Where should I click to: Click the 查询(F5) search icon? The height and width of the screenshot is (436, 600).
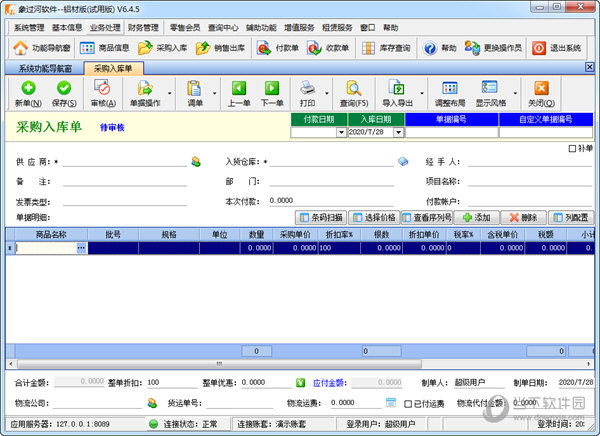(354, 88)
